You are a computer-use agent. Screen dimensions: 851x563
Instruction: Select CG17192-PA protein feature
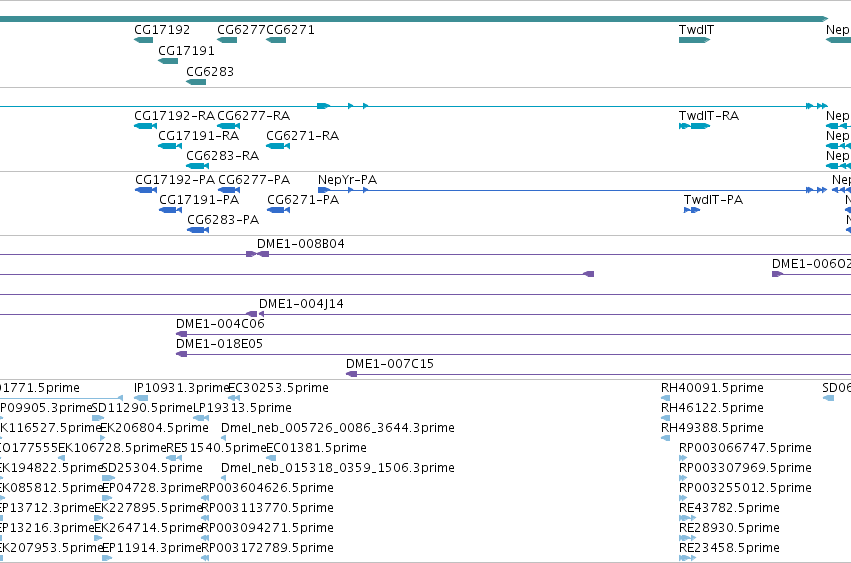(x=146, y=190)
